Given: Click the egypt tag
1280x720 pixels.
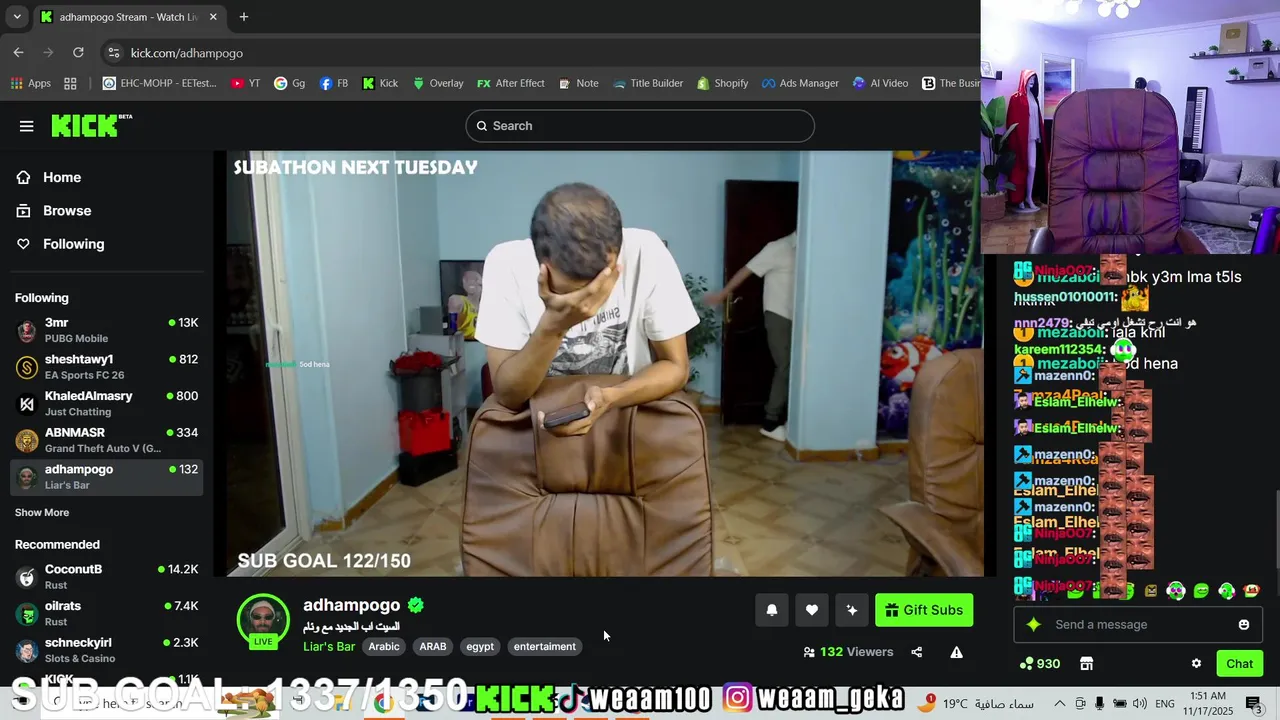Looking at the screenshot, I should pos(480,647).
